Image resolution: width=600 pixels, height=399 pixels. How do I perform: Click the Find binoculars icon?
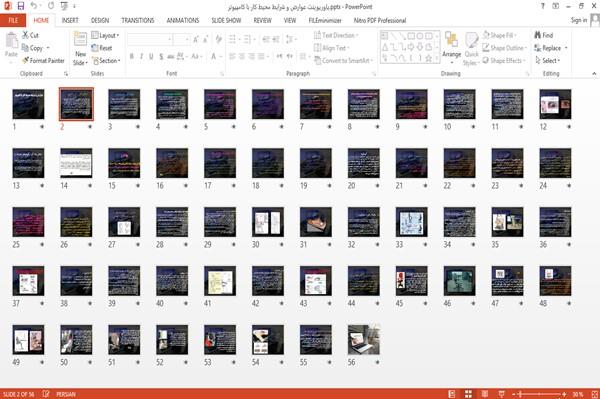coord(538,35)
